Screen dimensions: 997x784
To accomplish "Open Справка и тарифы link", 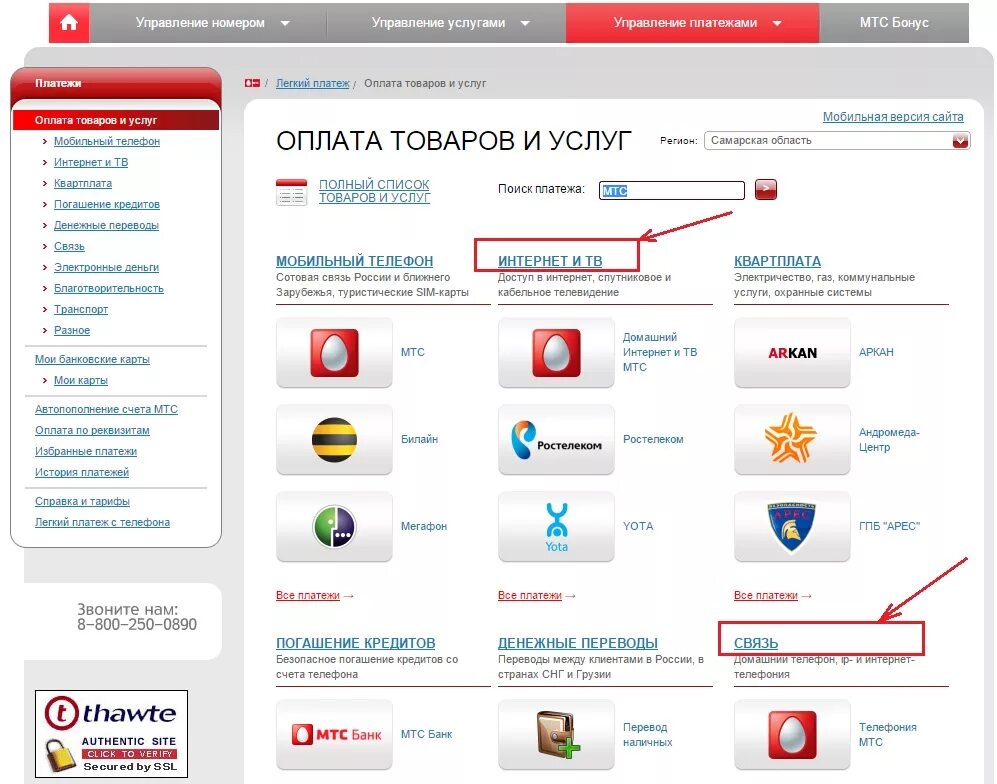I will [82, 502].
